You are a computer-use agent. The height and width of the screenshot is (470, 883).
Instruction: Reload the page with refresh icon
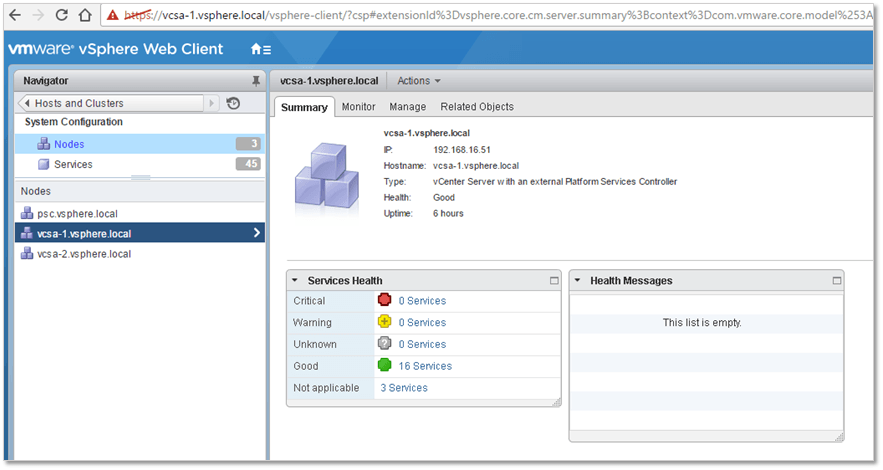click(61, 15)
